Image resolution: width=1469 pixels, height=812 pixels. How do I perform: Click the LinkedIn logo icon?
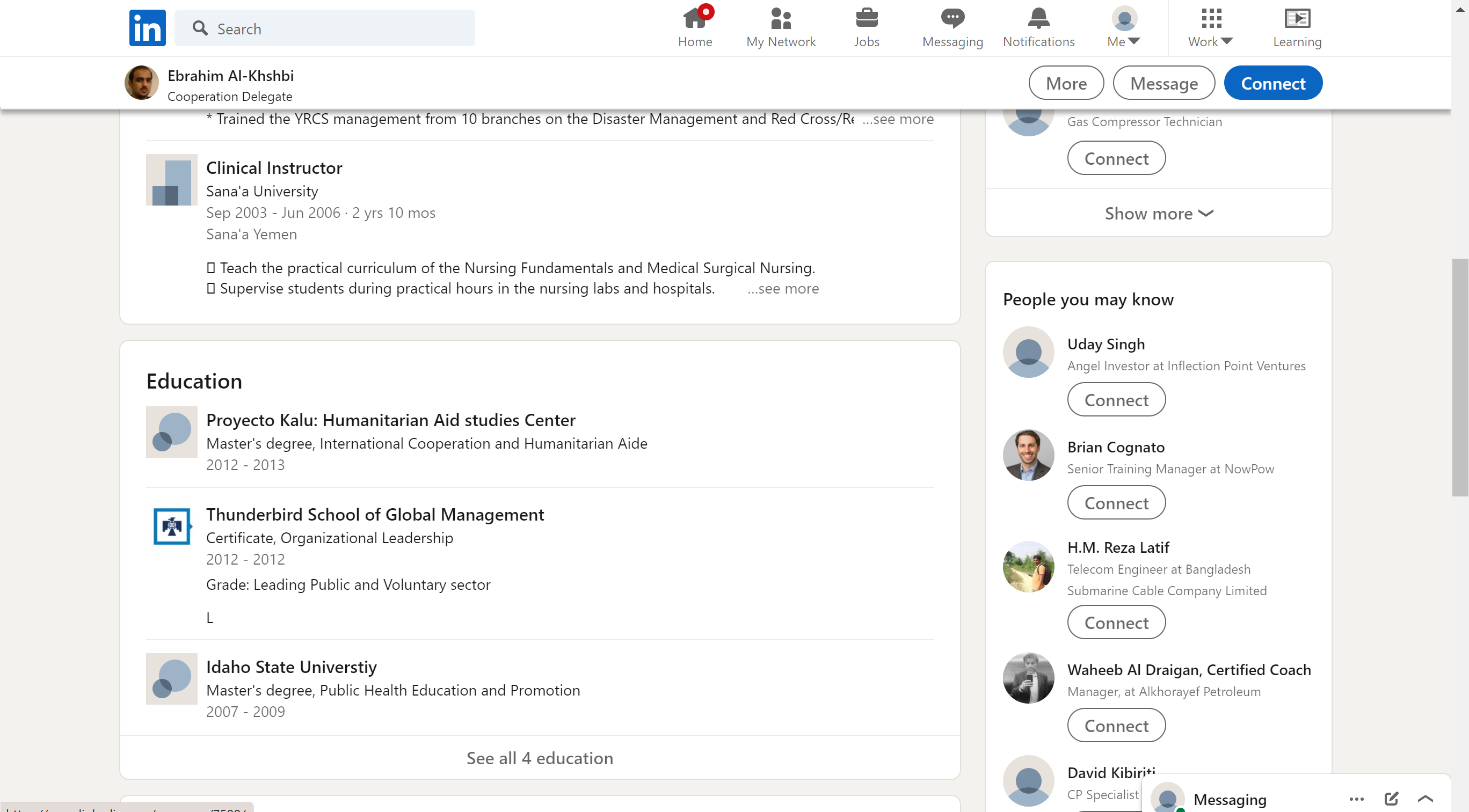(147, 27)
